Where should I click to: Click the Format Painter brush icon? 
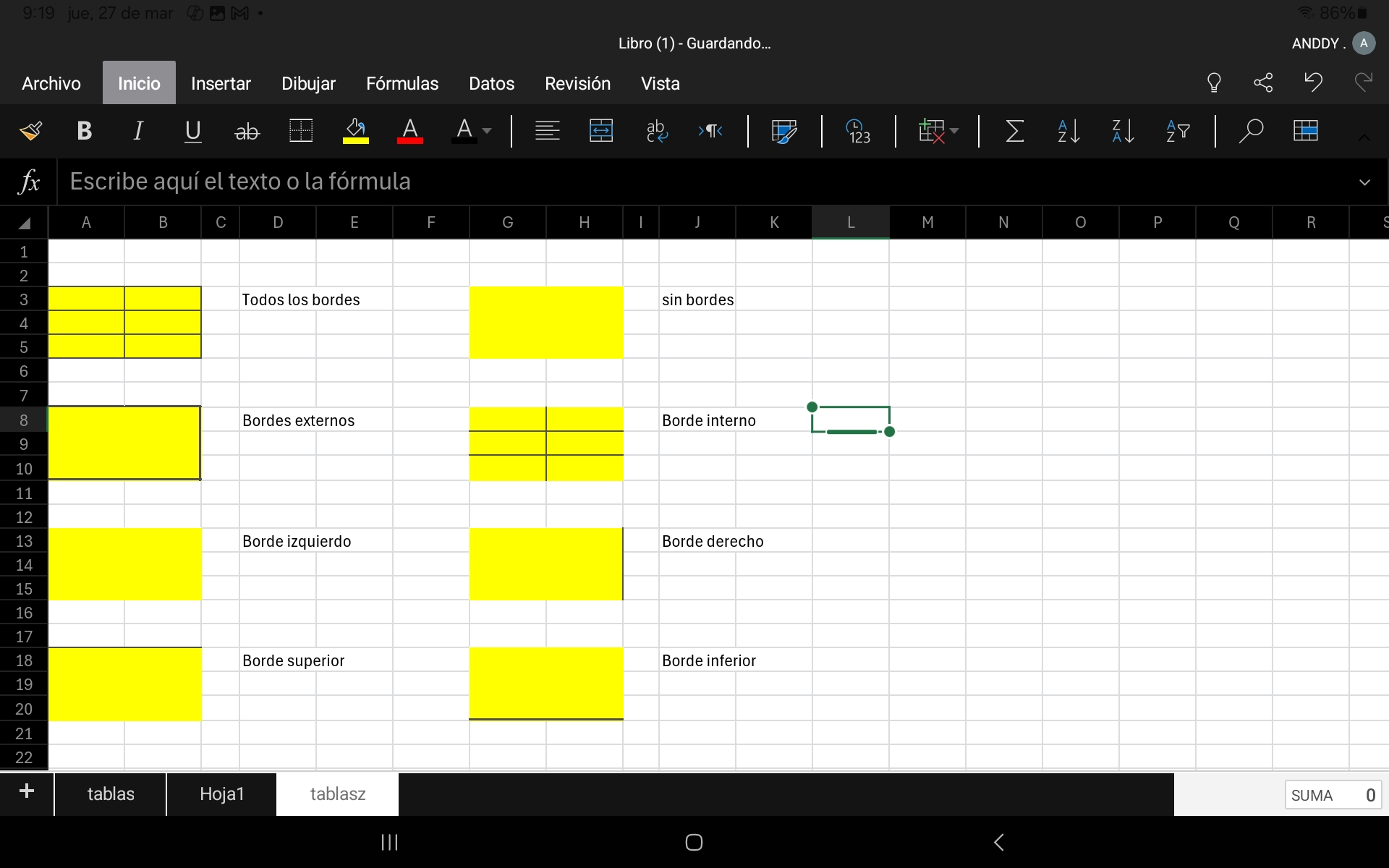[x=30, y=131]
